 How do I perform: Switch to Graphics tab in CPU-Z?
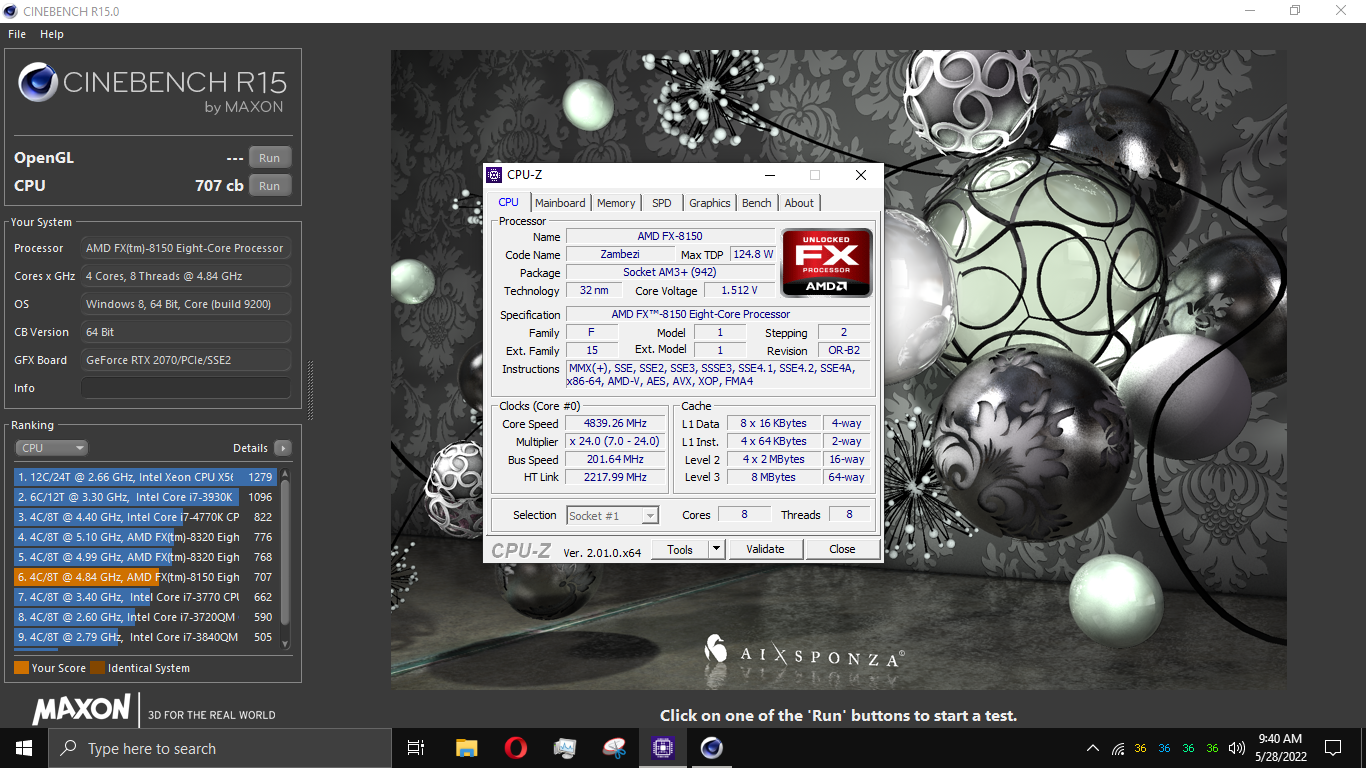pos(710,203)
